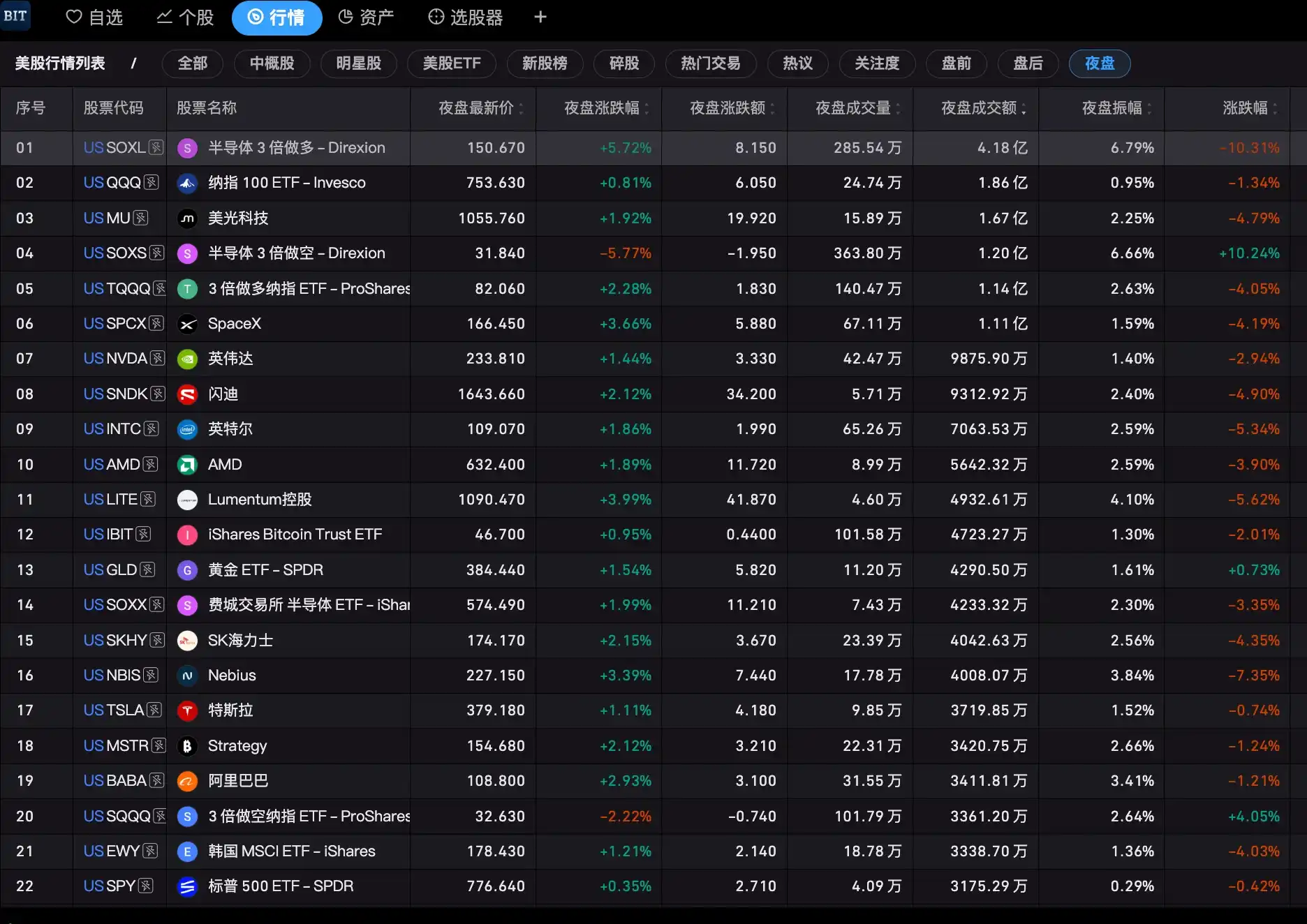This screenshot has height=924, width=1307.
Task: Sort by the 涨跌幅 column header
Action: click(x=1250, y=108)
